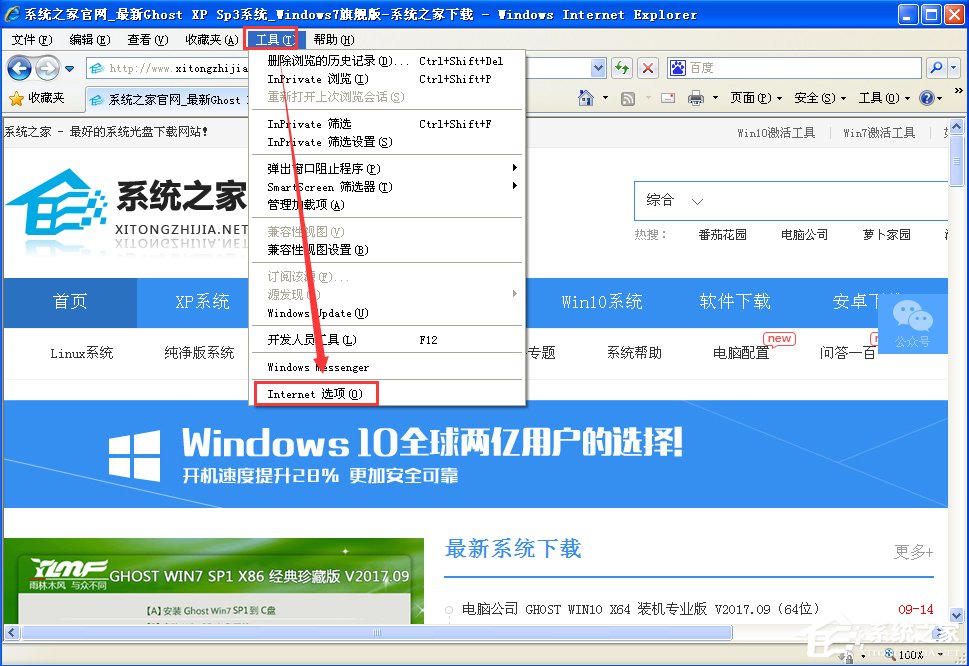Click the Print icon on command bar

697,97
